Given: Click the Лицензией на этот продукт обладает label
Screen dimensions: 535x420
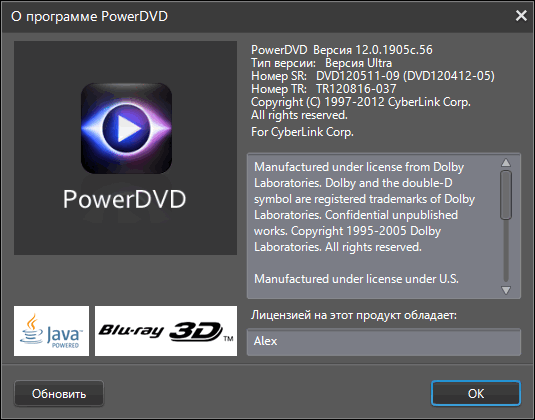Looking at the screenshot, I should click(x=354, y=315).
